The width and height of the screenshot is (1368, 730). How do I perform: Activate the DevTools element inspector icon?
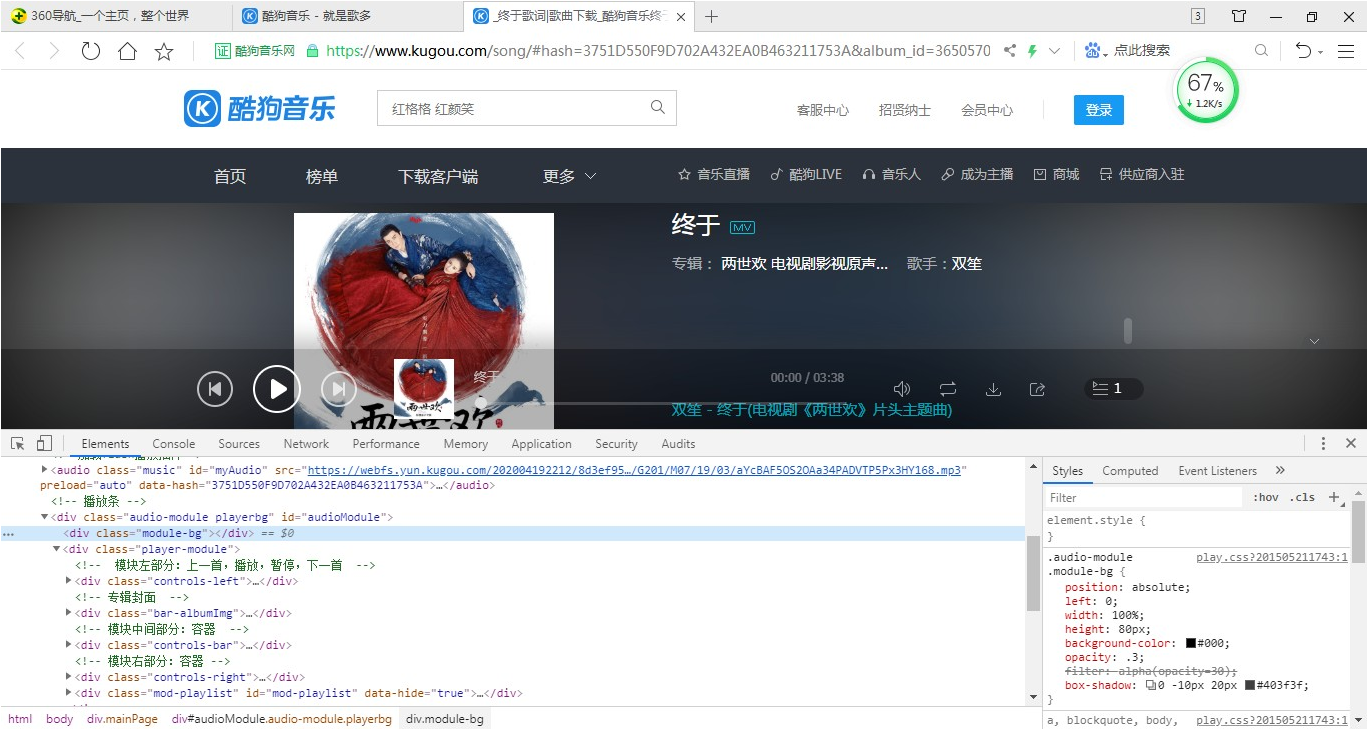pyautogui.click(x=18, y=443)
